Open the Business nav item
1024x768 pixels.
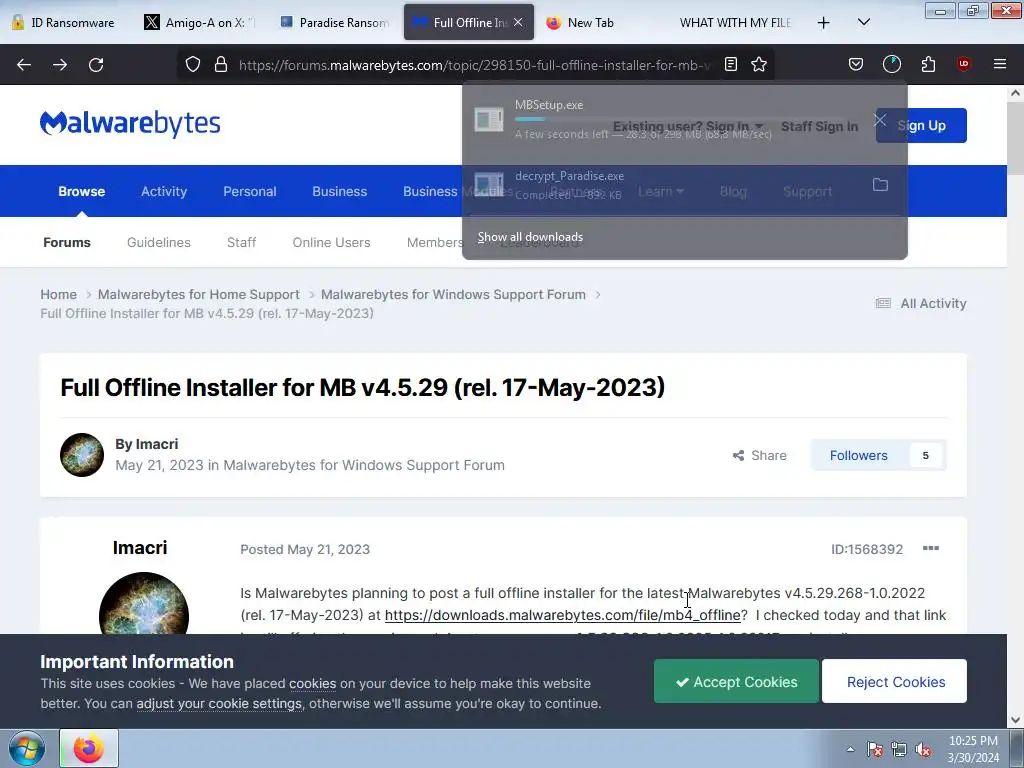point(339,191)
